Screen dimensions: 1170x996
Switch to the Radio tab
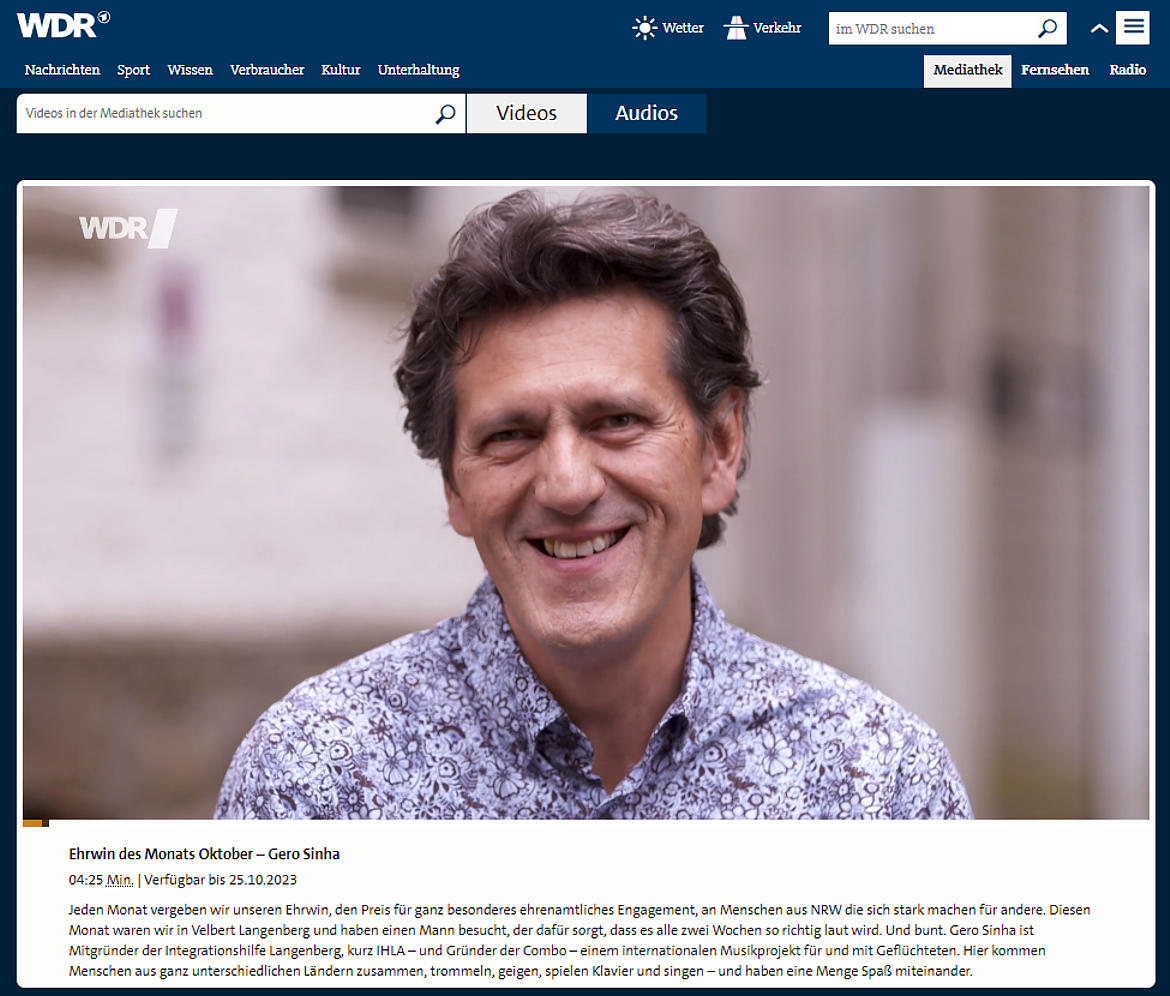click(1127, 69)
